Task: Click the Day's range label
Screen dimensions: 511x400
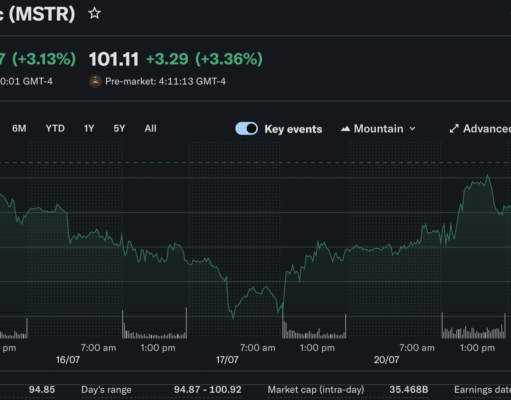Action: click(106, 390)
